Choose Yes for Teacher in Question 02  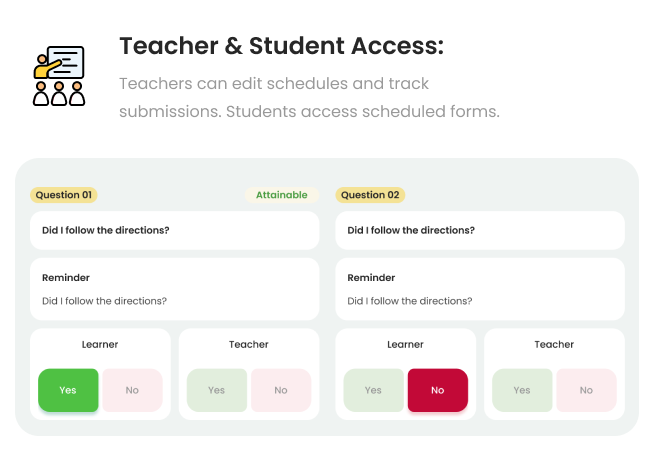tap(522, 390)
